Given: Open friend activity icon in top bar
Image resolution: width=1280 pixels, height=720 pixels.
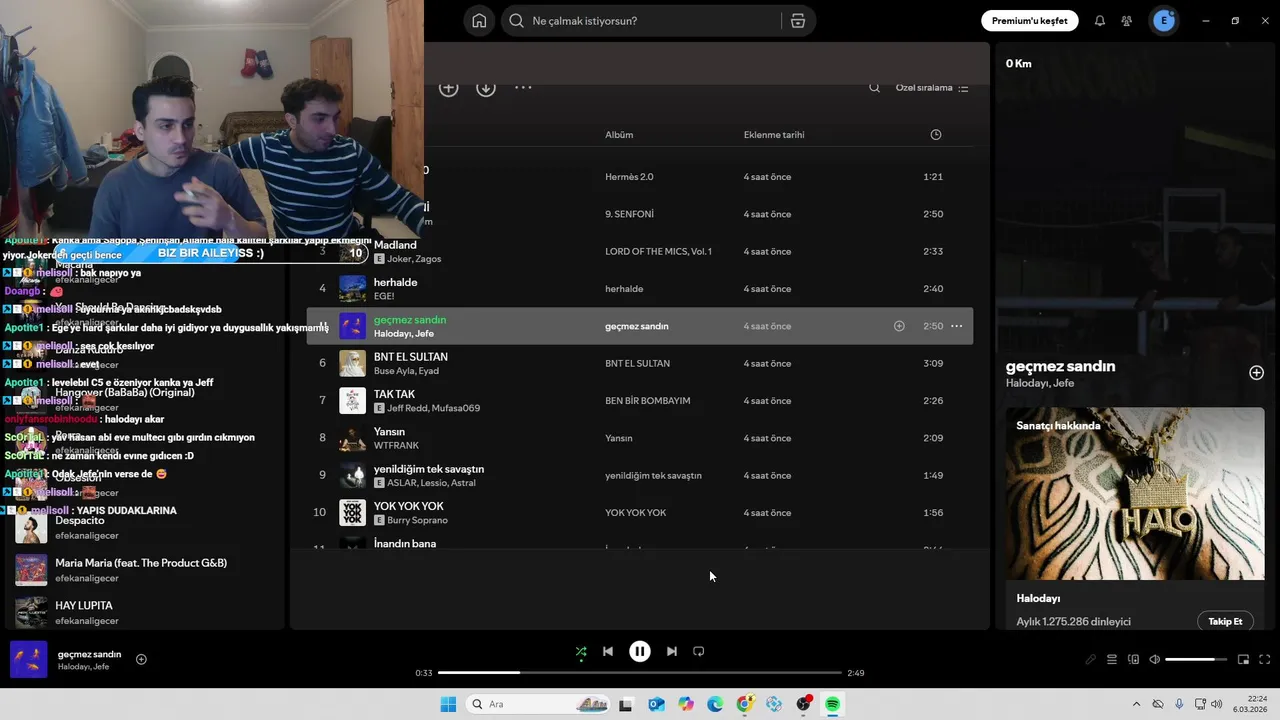Looking at the screenshot, I should coord(1127,21).
